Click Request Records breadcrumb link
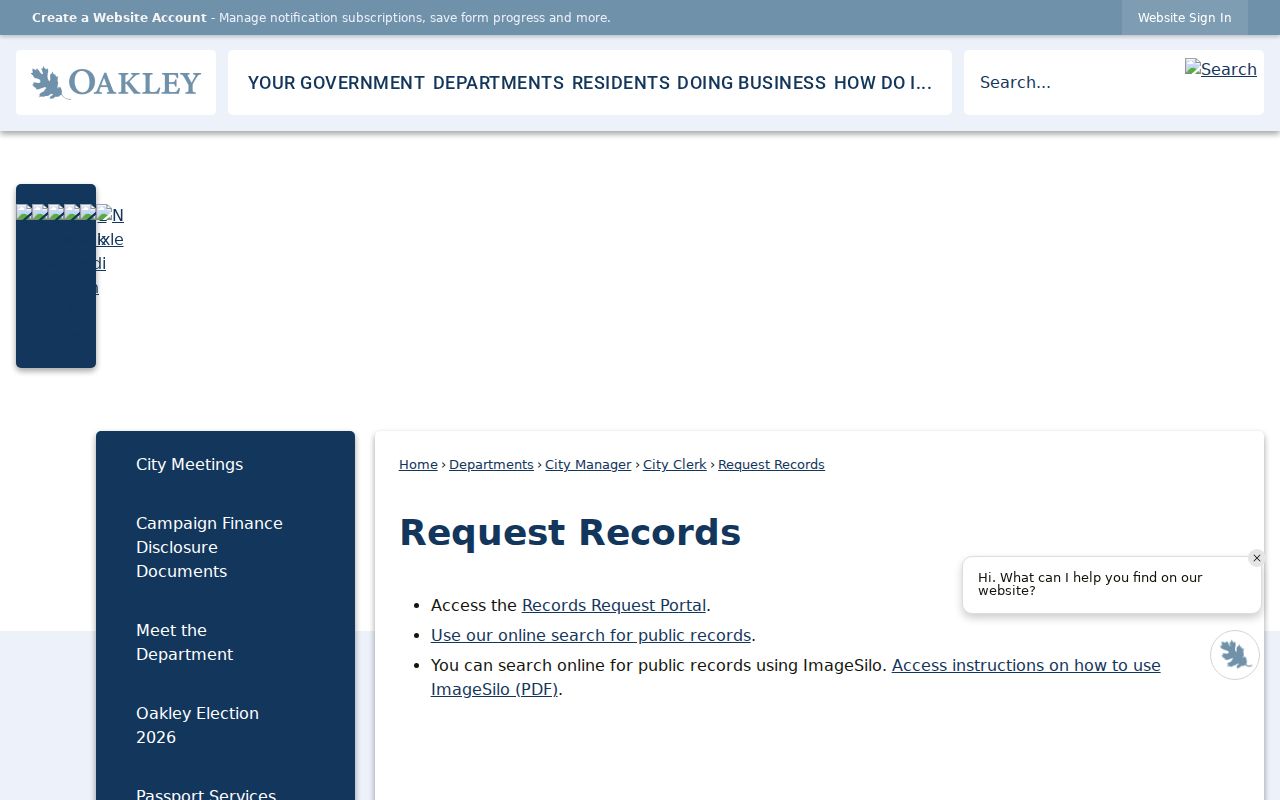The height and width of the screenshot is (800, 1280). coord(771,464)
